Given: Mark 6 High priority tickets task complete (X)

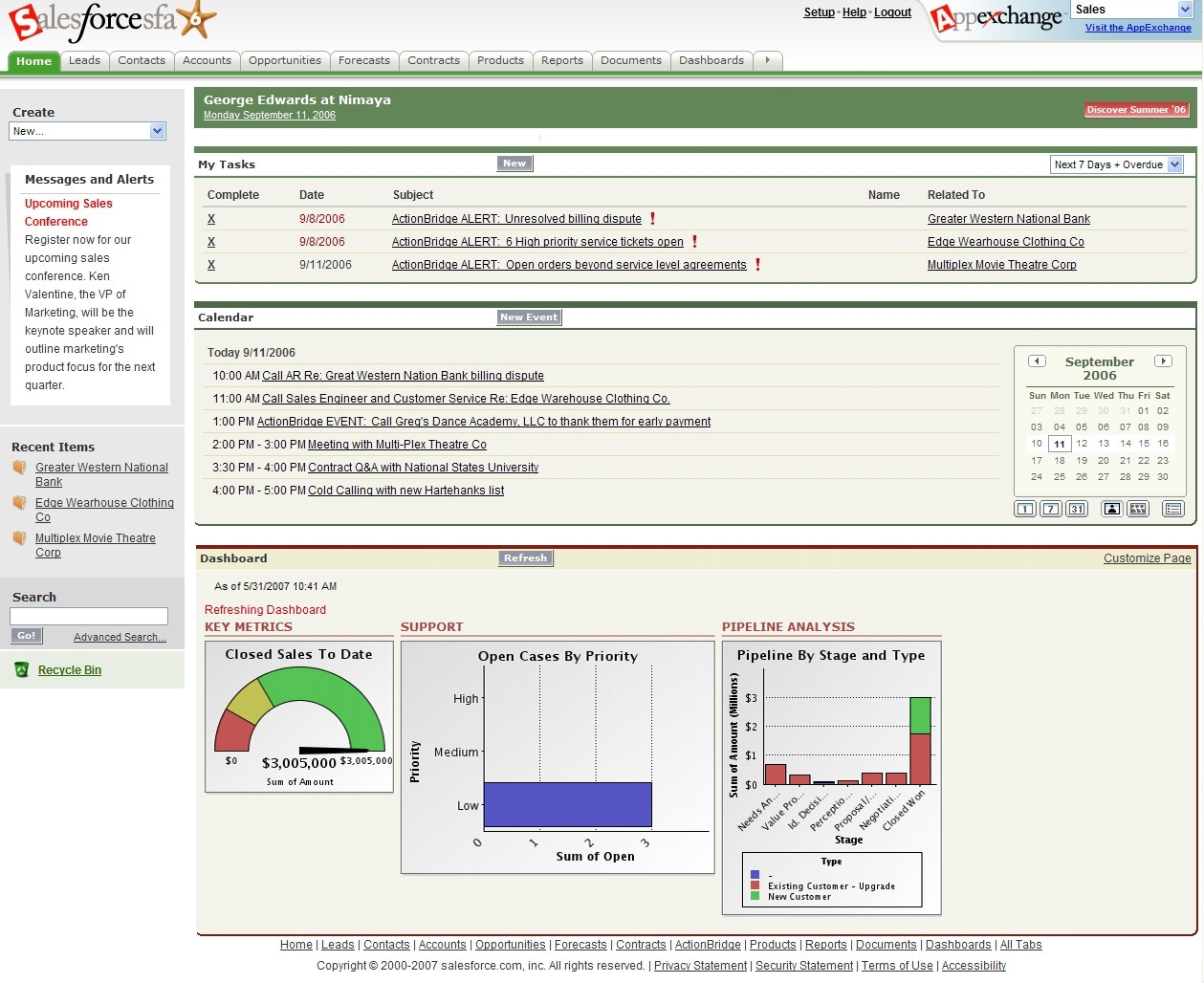Looking at the screenshot, I should [211, 242].
